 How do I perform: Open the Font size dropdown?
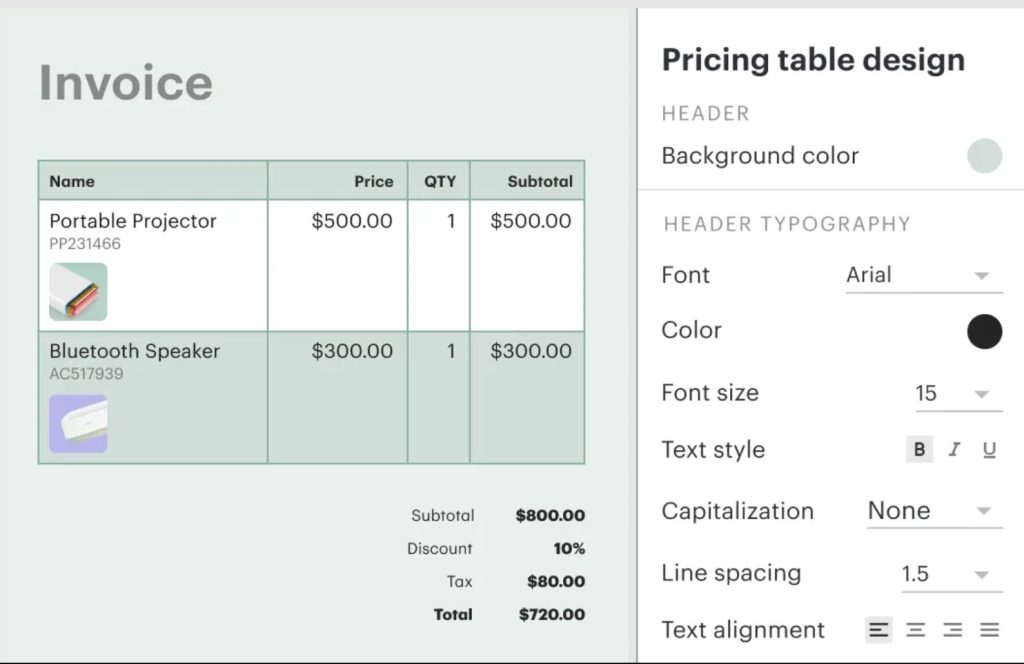[x=957, y=394]
